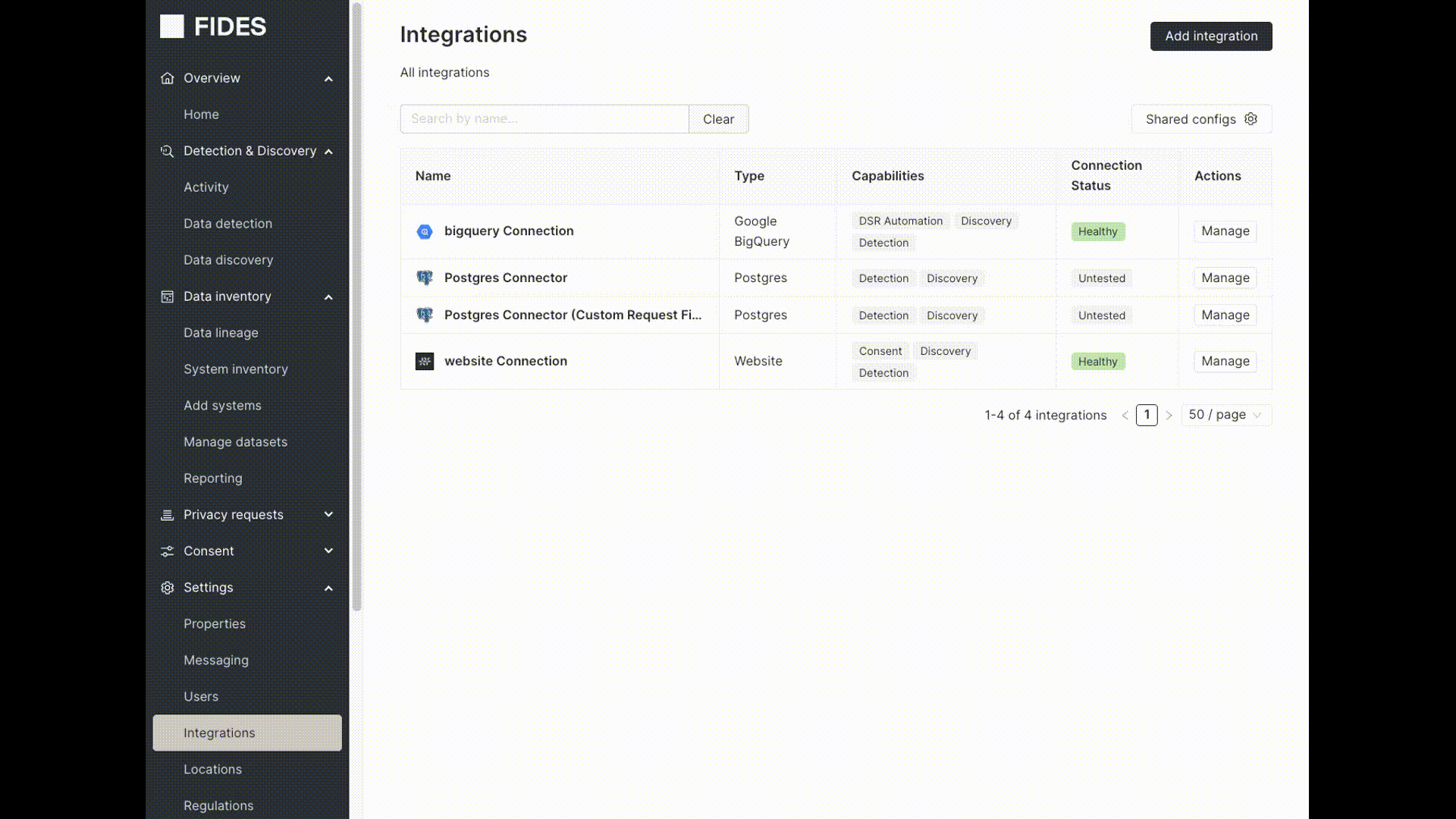Viewport: 1456px width, 819px height.
Task: Click the sidebar vertical scrollbar
Action: coord(356,303)
